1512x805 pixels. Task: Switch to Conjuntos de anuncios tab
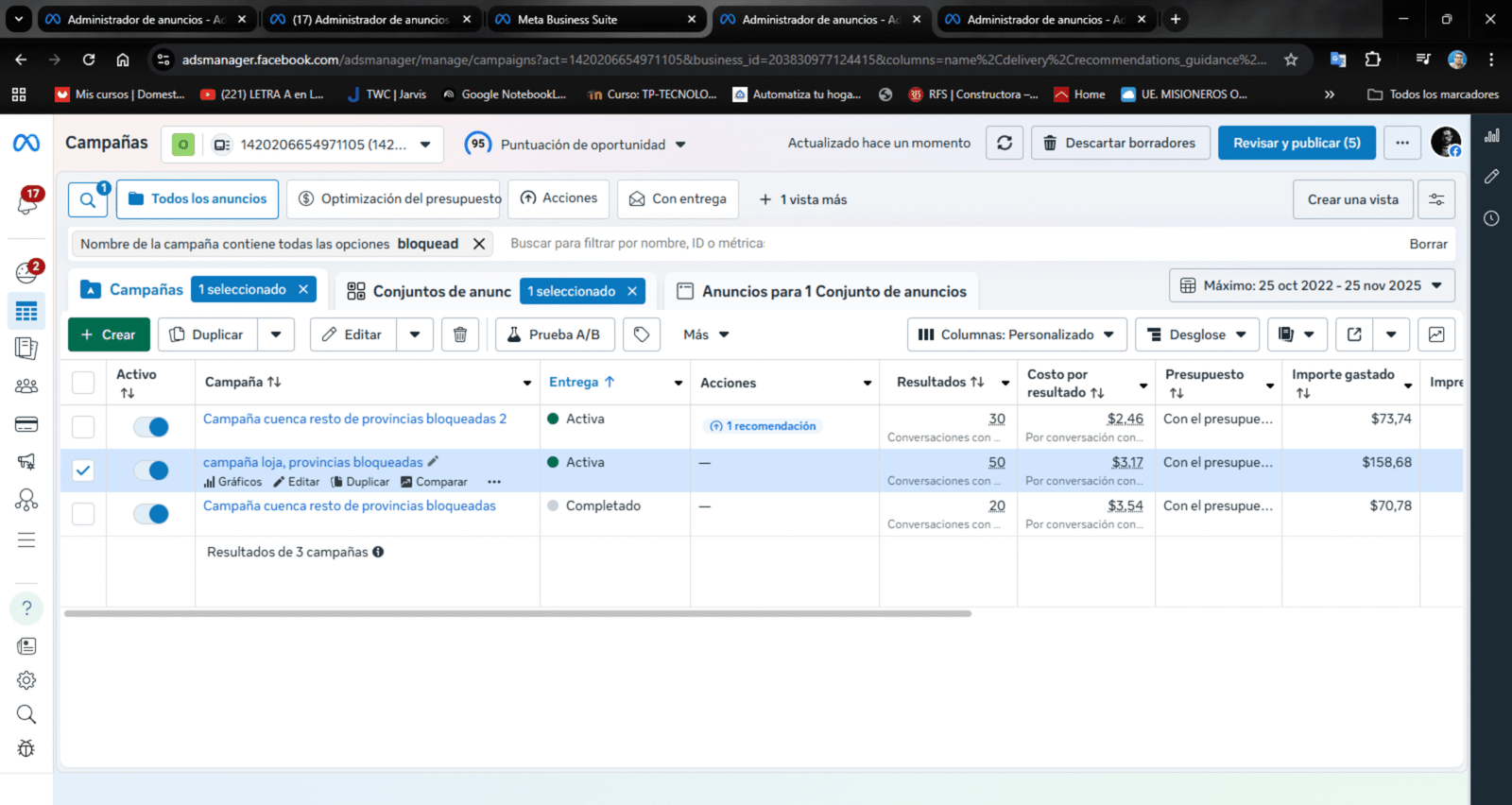(430, 291)
